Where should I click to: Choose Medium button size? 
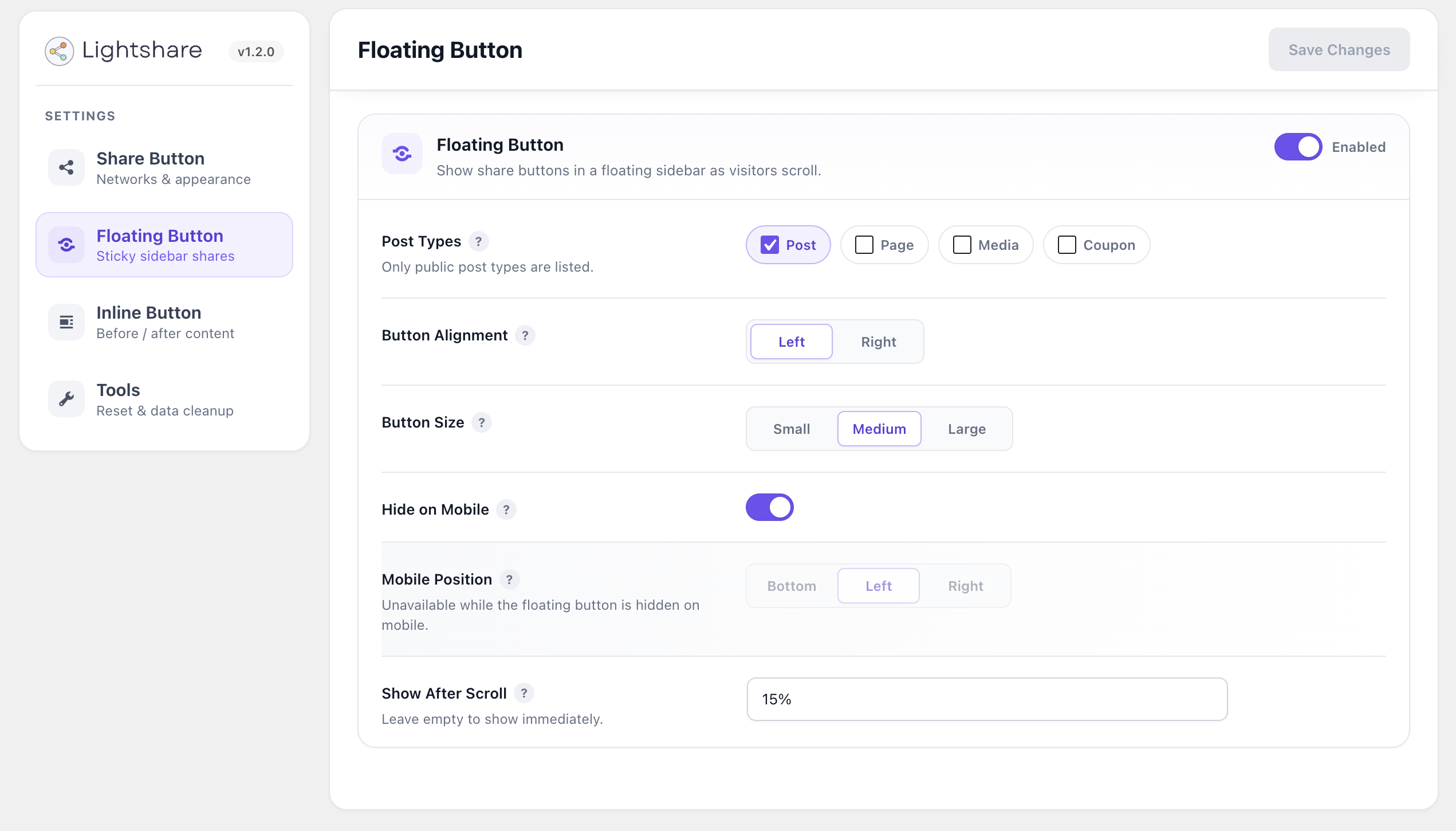pos(879,429)
